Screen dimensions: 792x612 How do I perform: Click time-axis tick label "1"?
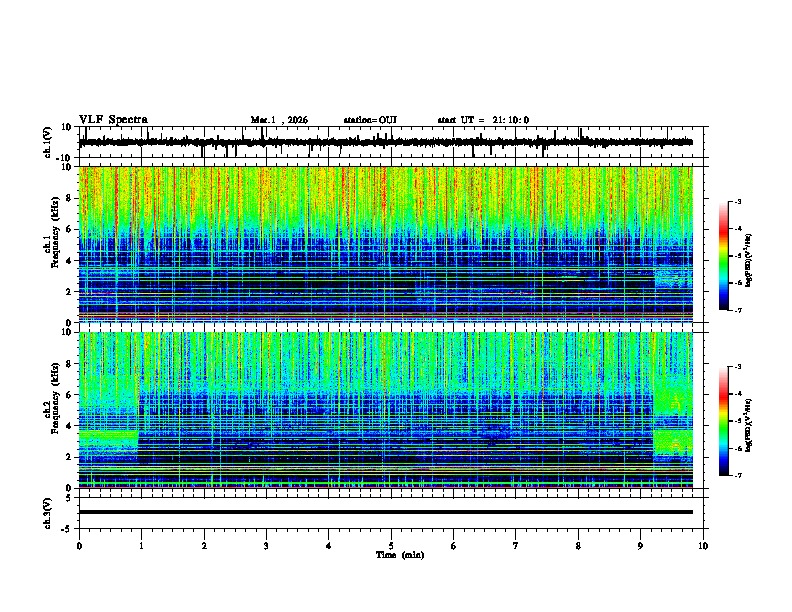click(x=141, y=546)
